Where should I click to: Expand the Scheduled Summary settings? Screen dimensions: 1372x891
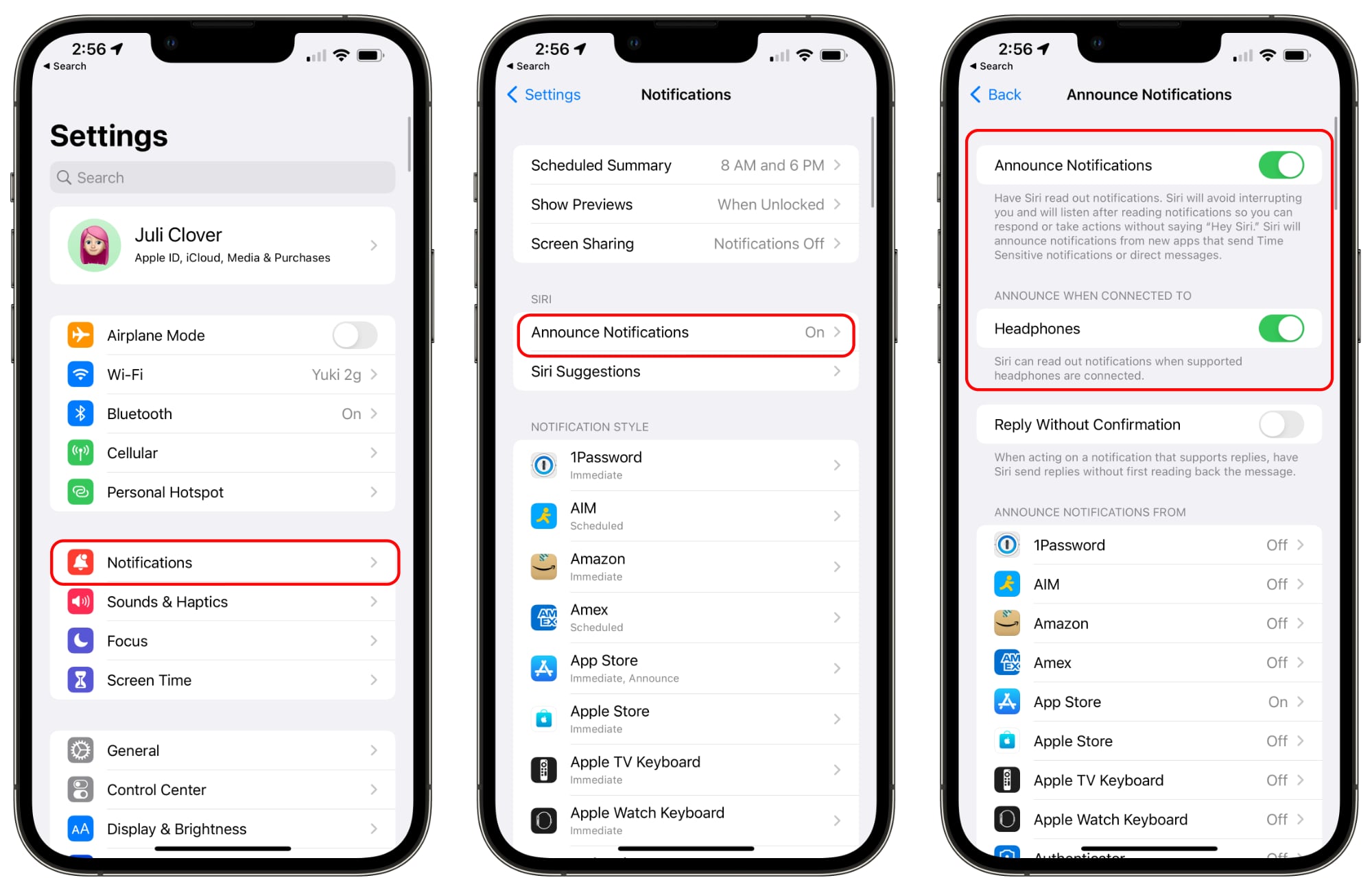pos(685,166)
